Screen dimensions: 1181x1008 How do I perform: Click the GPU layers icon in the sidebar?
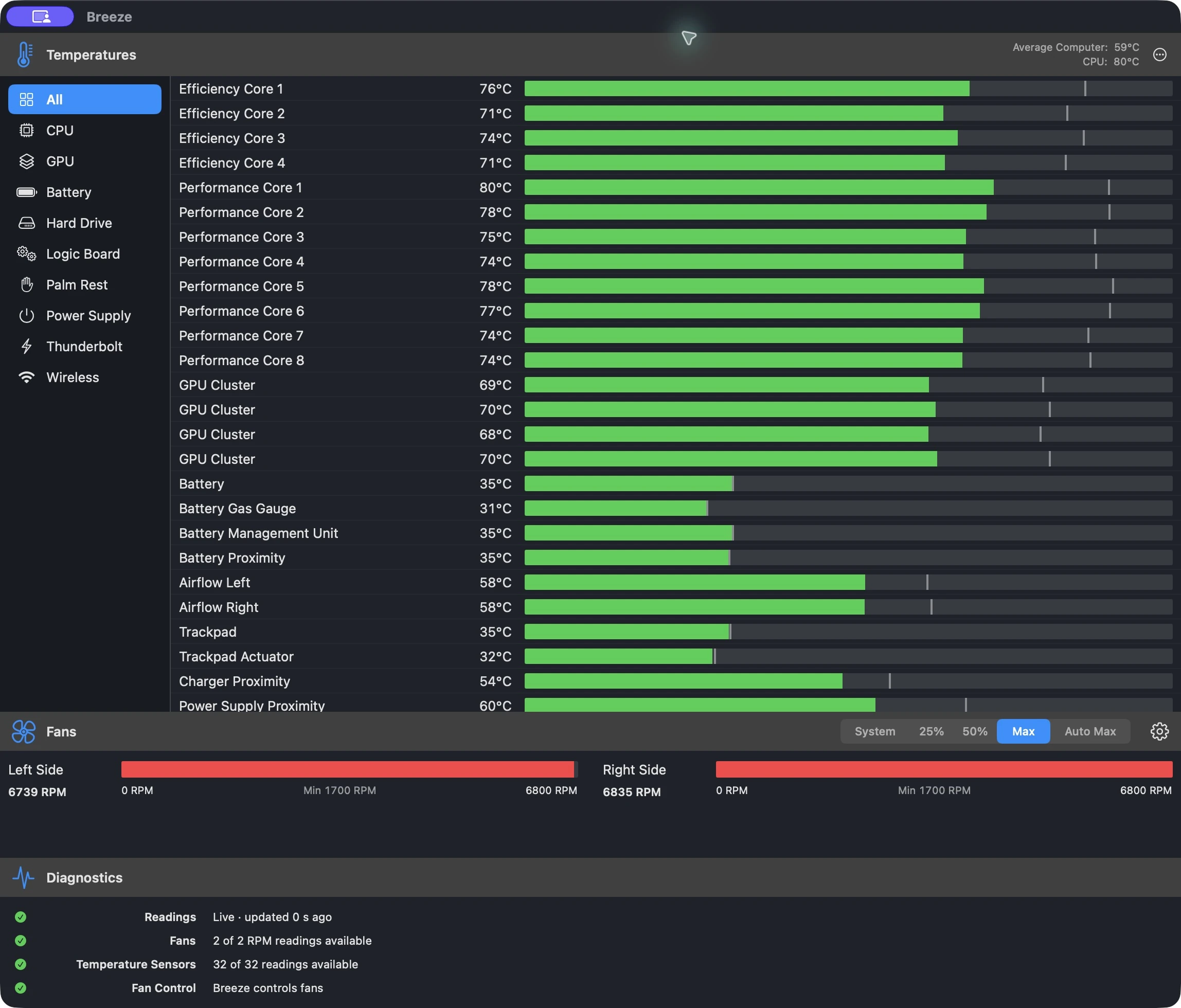(26, 161)
